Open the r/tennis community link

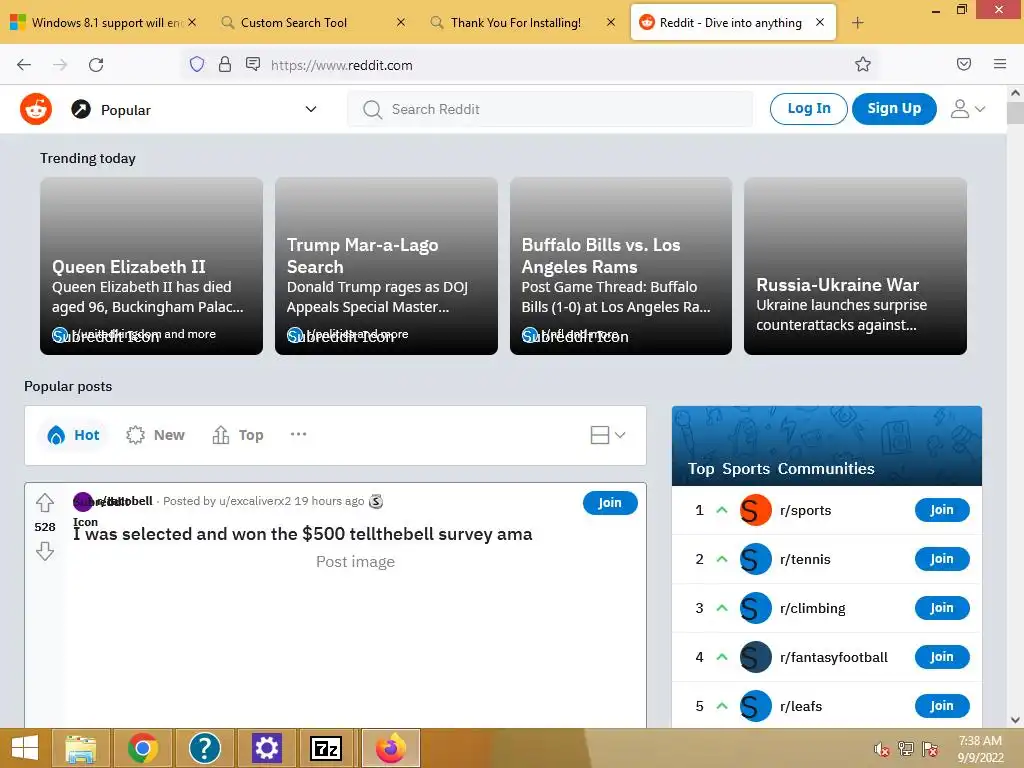coord(805,559)
